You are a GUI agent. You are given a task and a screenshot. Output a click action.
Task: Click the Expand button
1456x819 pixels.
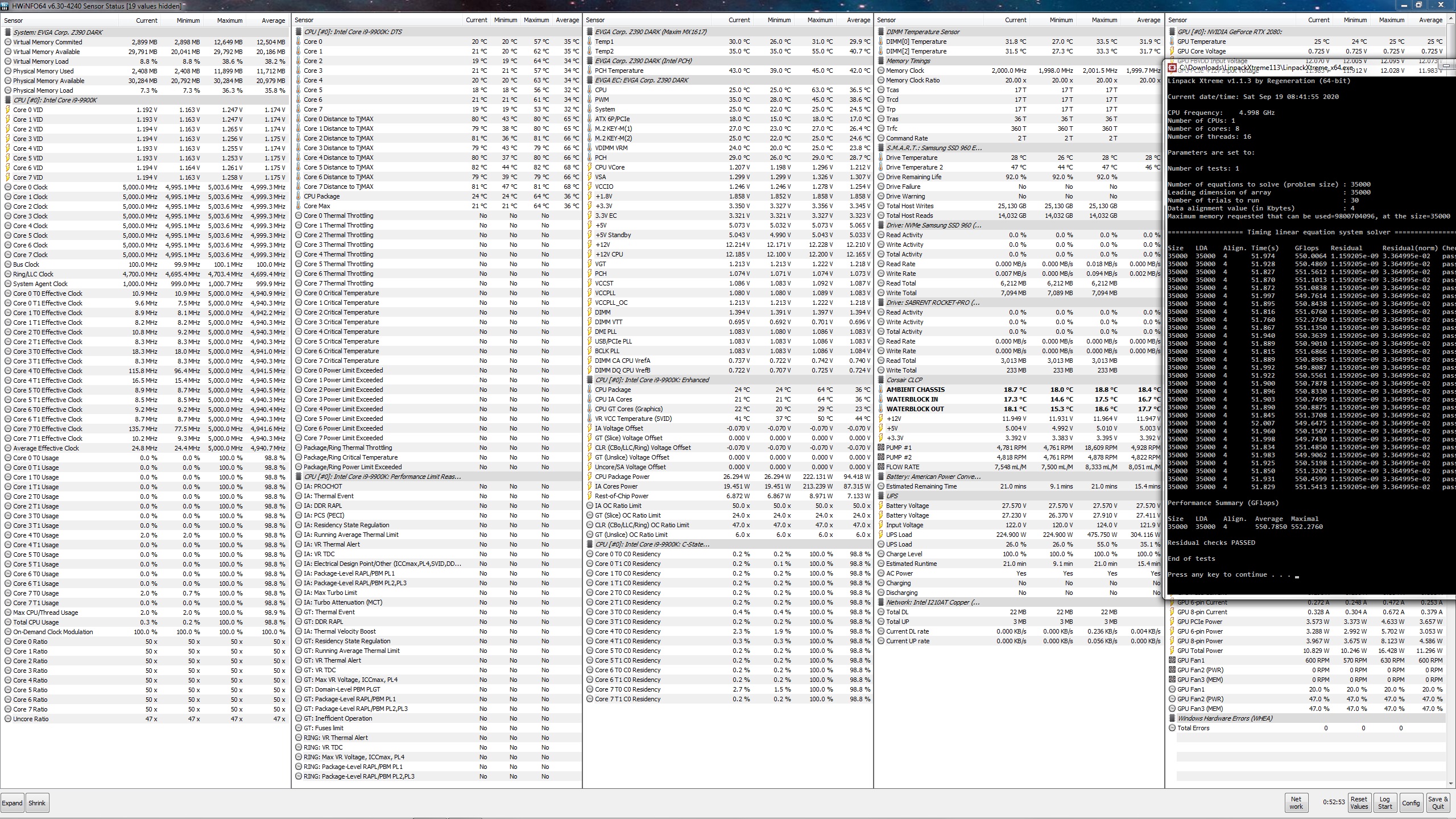coord(13,803)
